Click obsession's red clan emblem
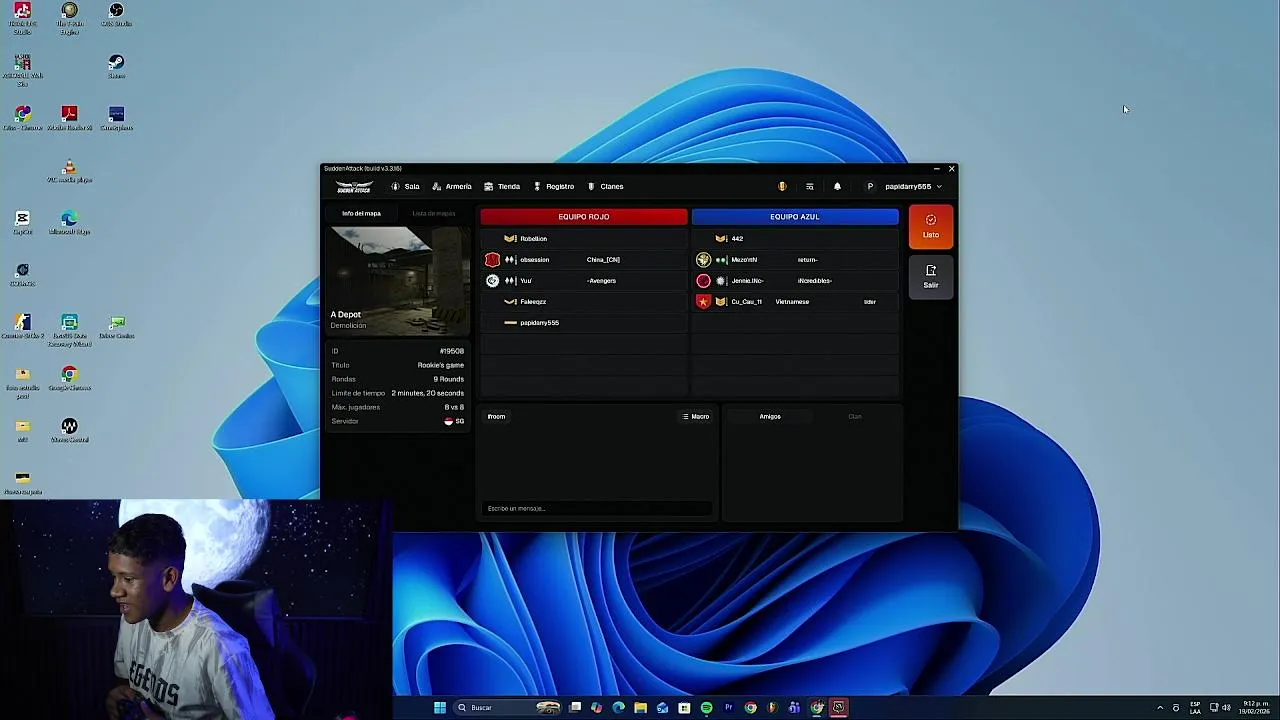The height and width of the screenshot is (720, 1280). click(x=492, y=260)
